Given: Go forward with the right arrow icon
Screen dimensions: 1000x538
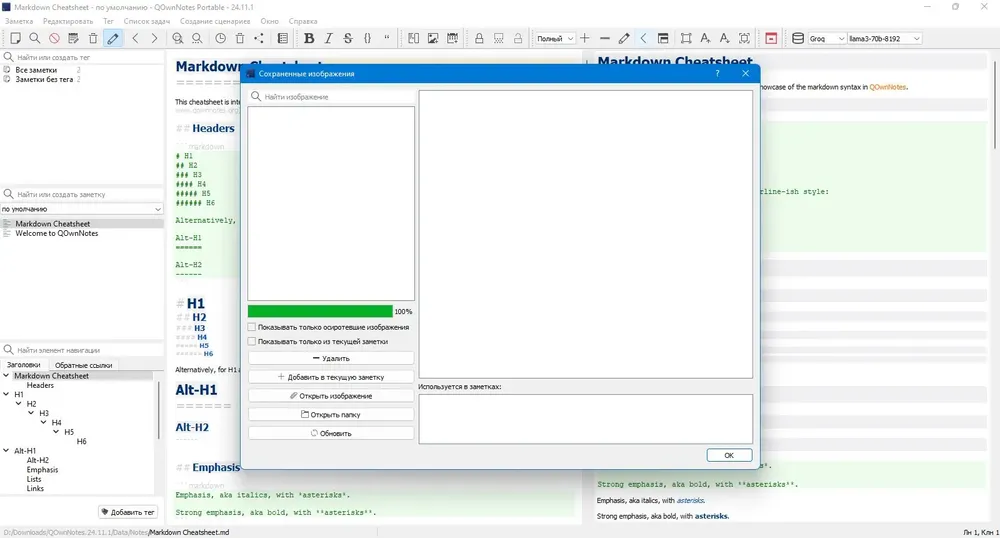Looking at the screenshot, I should click(154, 38).
